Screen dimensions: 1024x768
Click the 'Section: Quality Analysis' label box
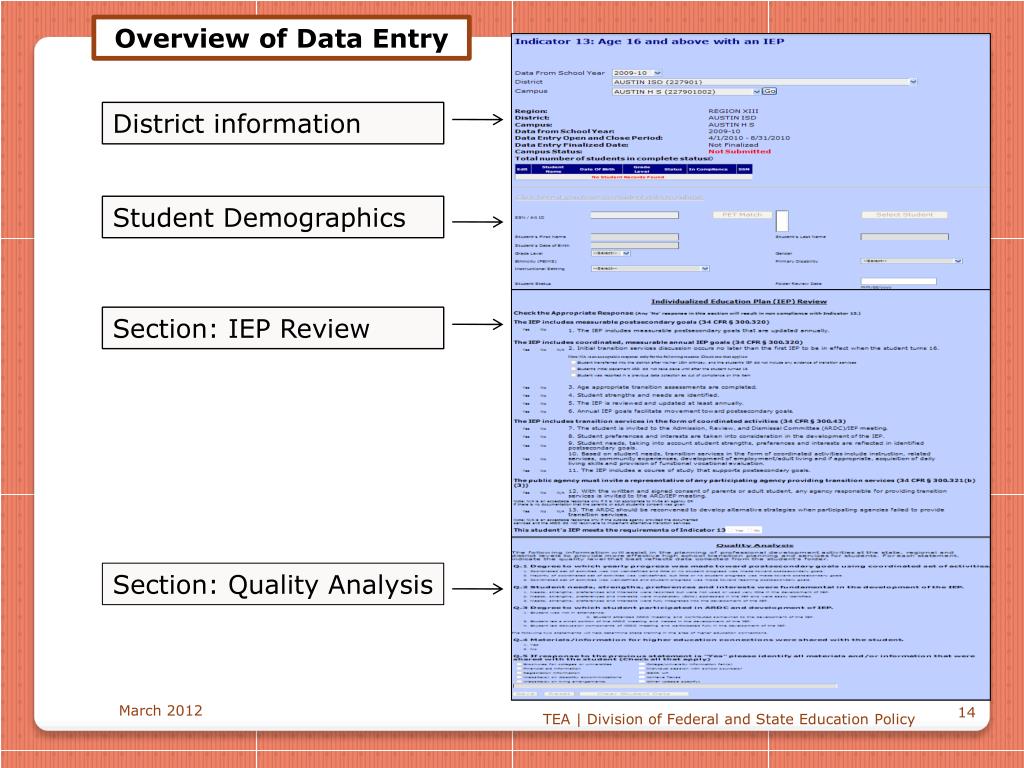[273, 584]
